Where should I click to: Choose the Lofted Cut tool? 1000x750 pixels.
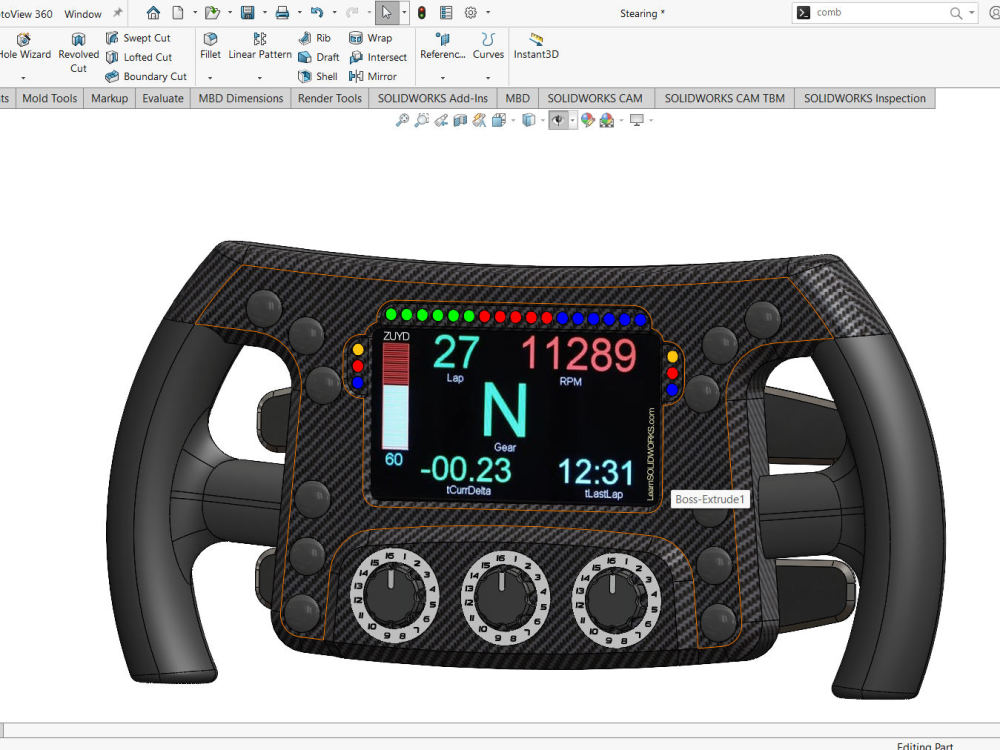click(x=139, y=57)
